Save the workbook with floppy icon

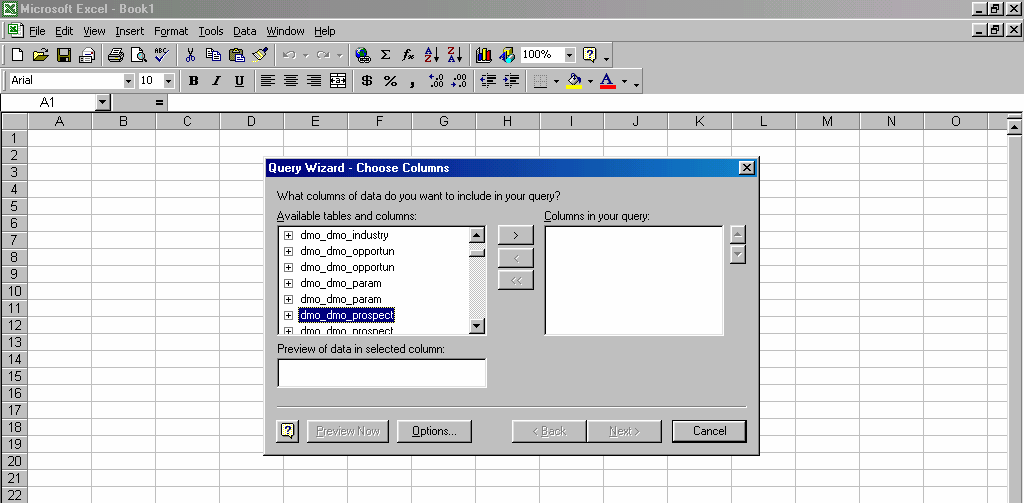(64, 56)
